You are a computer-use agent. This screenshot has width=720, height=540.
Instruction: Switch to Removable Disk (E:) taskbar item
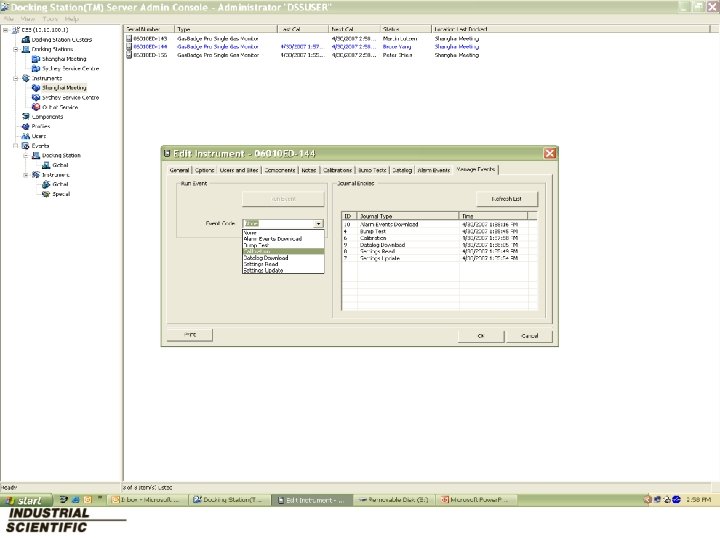pyautogui.click(x=394, y=500)
